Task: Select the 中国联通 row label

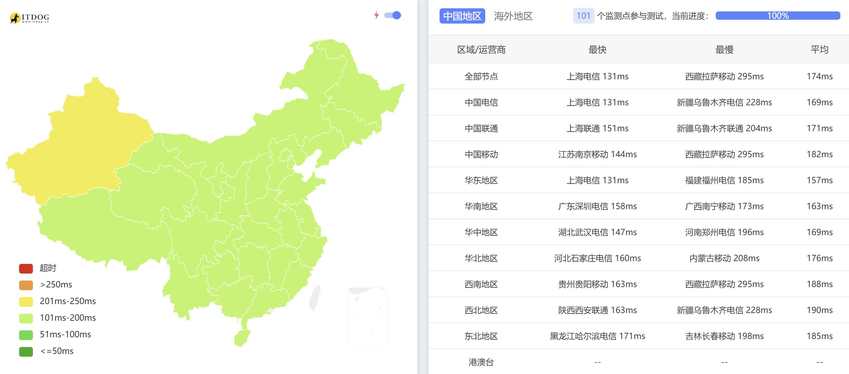Action: tap(481, 128)
